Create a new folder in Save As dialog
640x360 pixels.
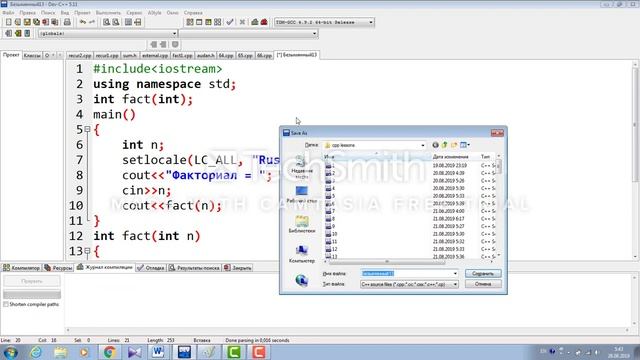click(454, 145)
